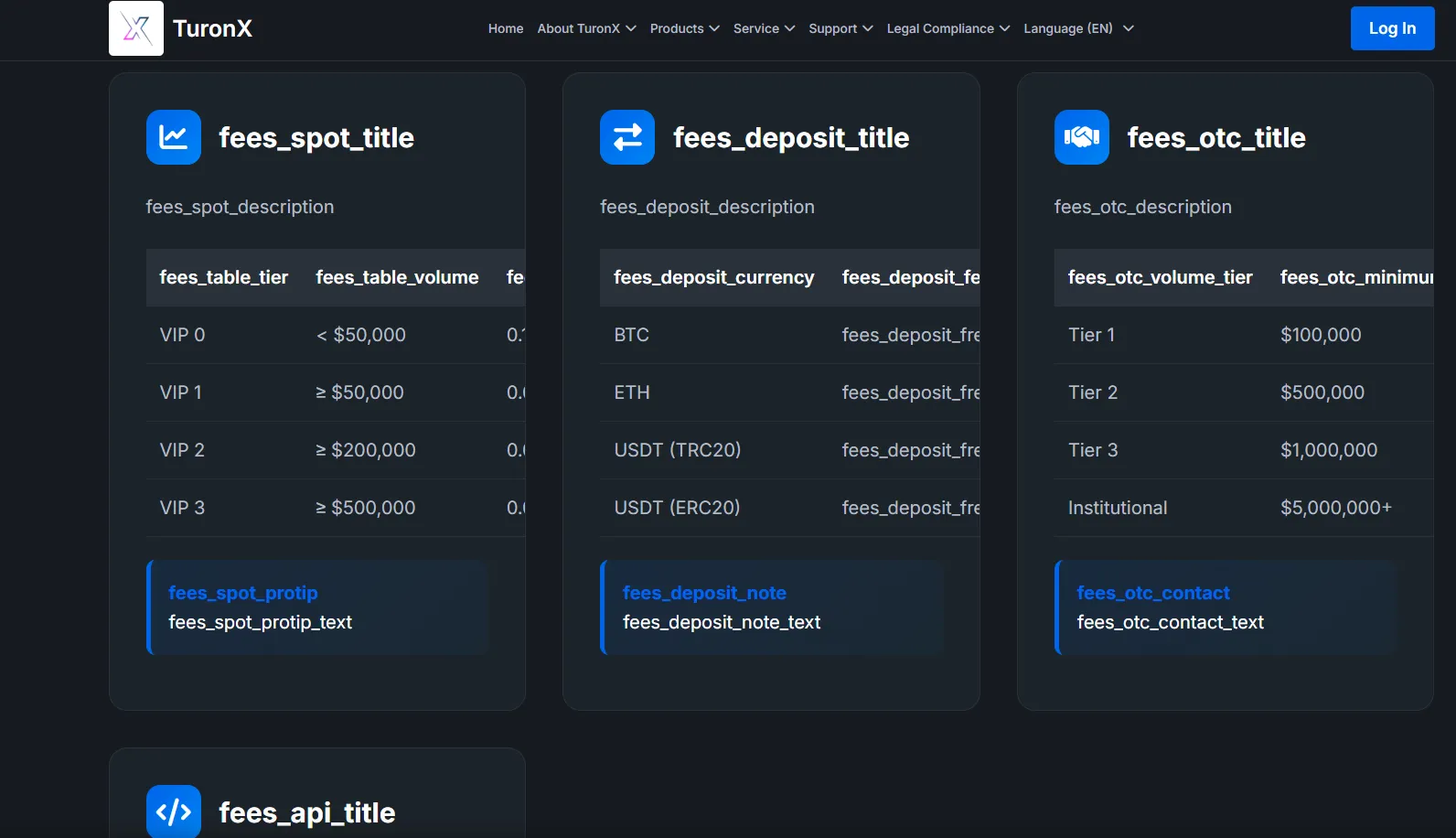Expand Legal Compliance menu
Viewport: 1456px width, 838px height.
(x=948, y=28)
